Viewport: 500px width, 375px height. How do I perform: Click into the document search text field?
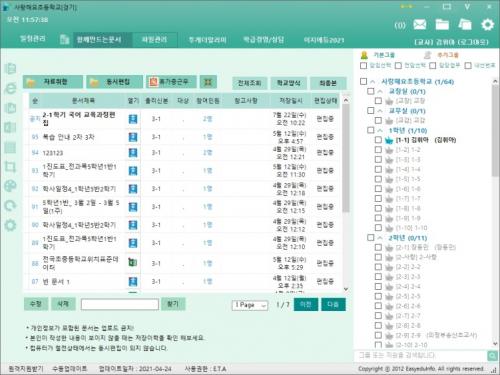pos(120,304)
